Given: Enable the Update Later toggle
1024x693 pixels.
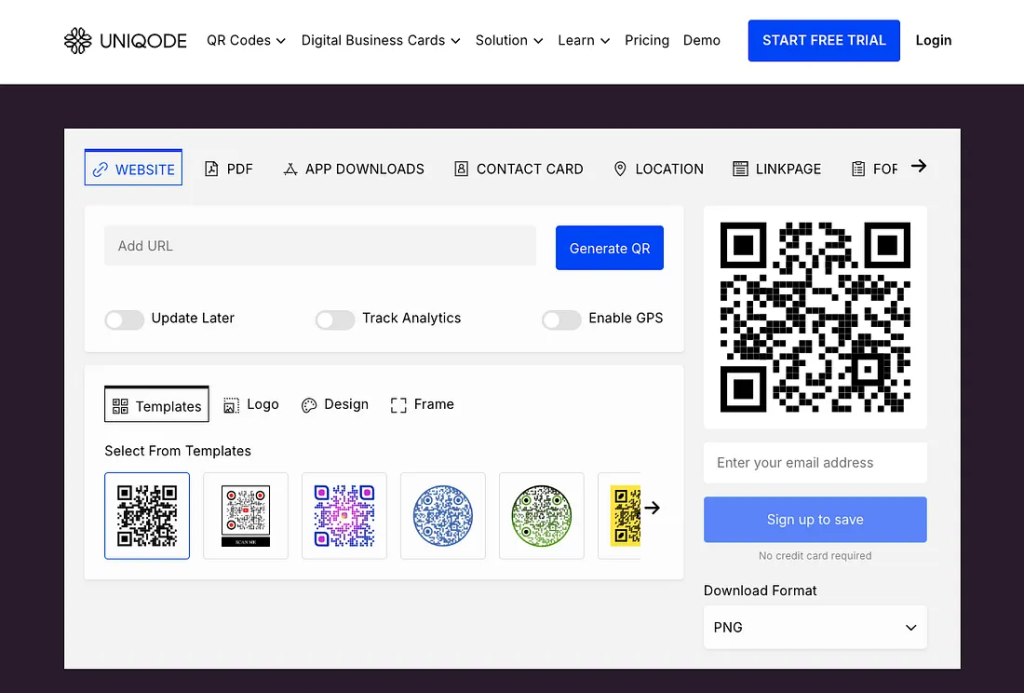Looking at the screenshot, I should click(124, 319).
